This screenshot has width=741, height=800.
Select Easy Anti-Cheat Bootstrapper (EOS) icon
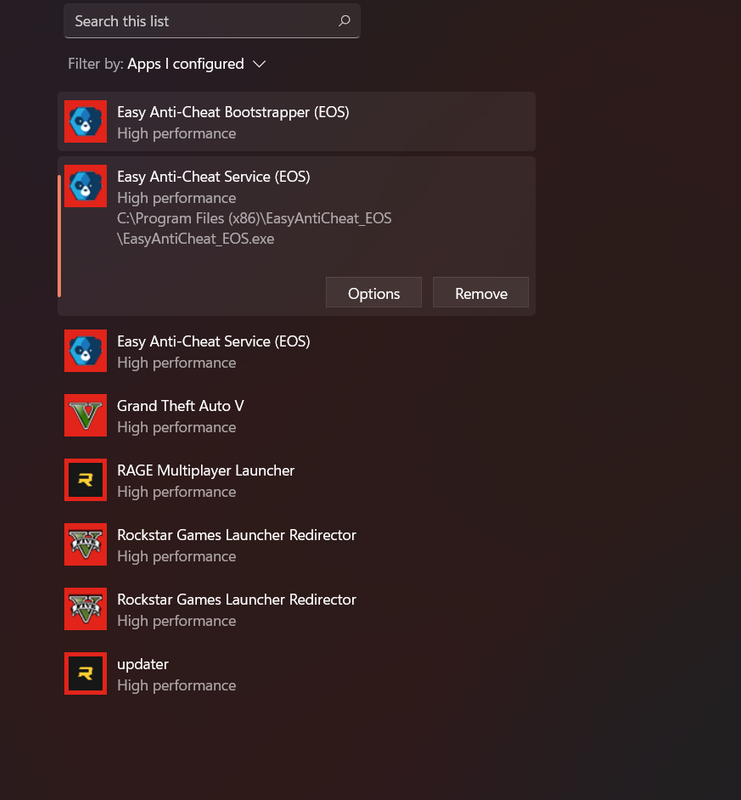point(85,121)
